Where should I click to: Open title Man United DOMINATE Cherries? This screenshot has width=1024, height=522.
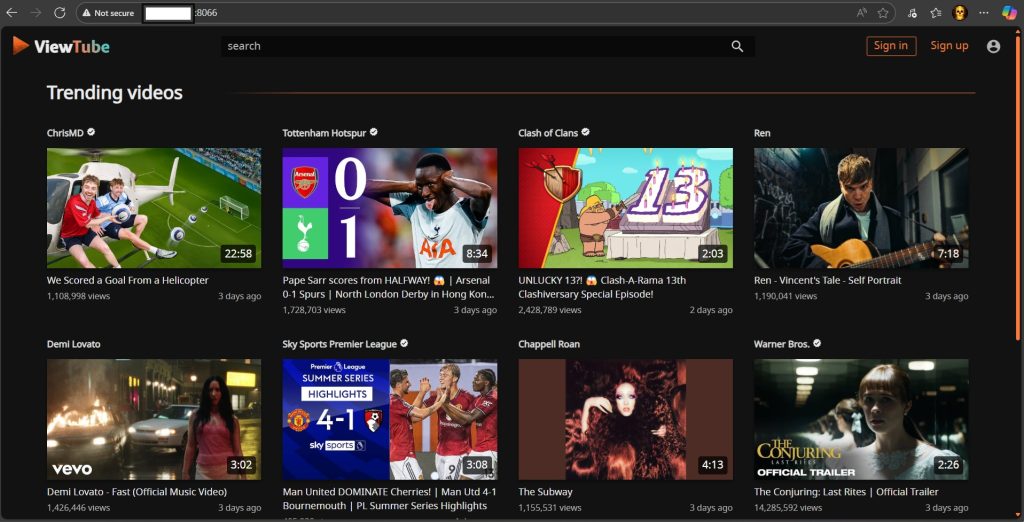(389, 498)
